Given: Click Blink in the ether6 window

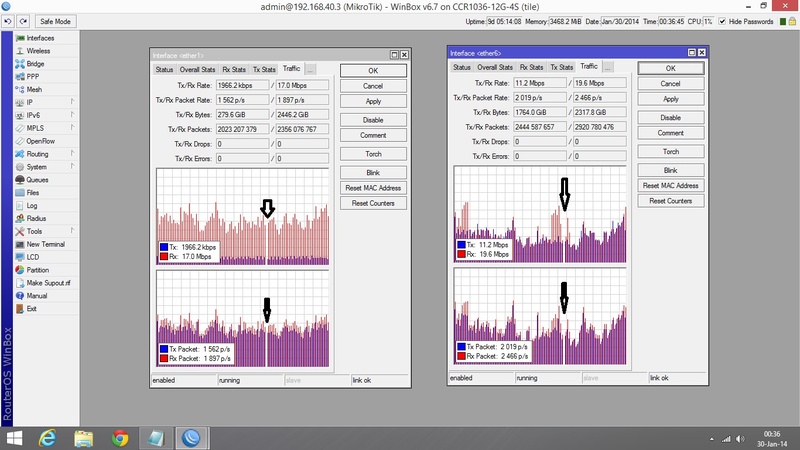Looking at the screenshot, I should [x=671, y=170].
